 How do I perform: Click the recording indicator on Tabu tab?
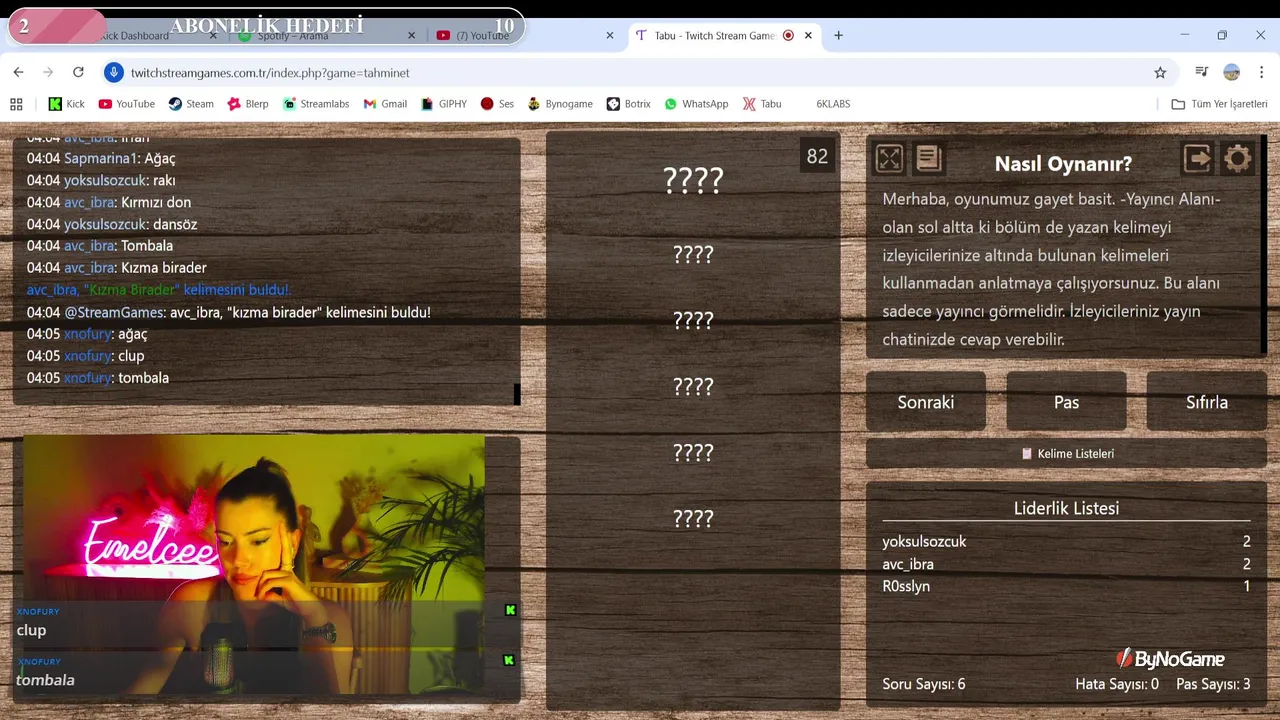pyautogui.click(x=788, y=35)
